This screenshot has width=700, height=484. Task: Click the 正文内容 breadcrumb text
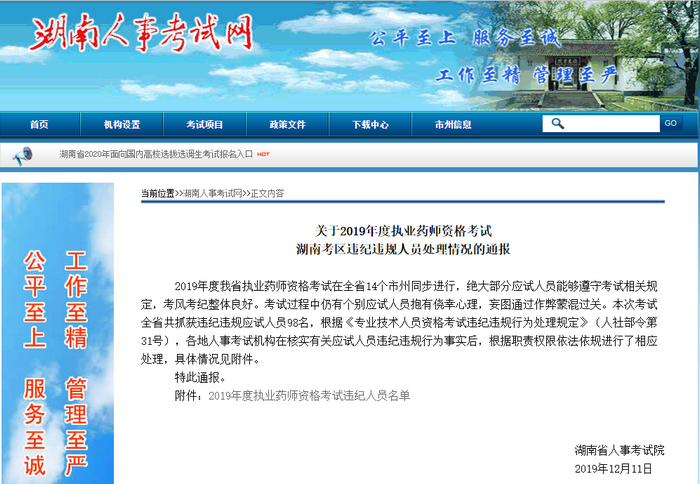tap(267, 193)
